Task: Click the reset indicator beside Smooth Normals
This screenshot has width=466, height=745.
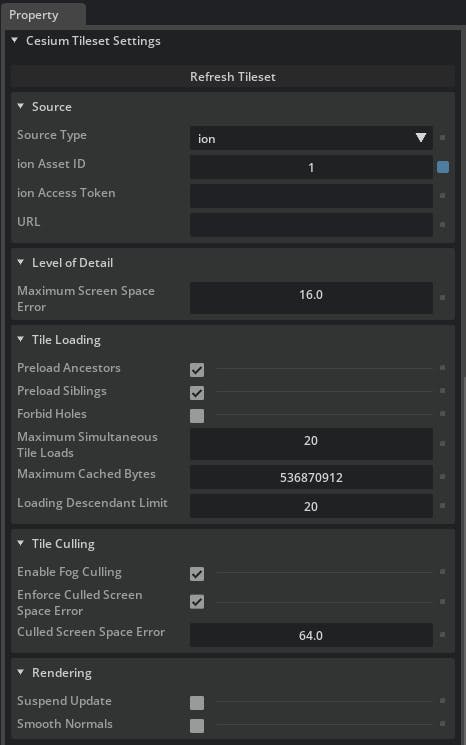Action: (442, 724)
